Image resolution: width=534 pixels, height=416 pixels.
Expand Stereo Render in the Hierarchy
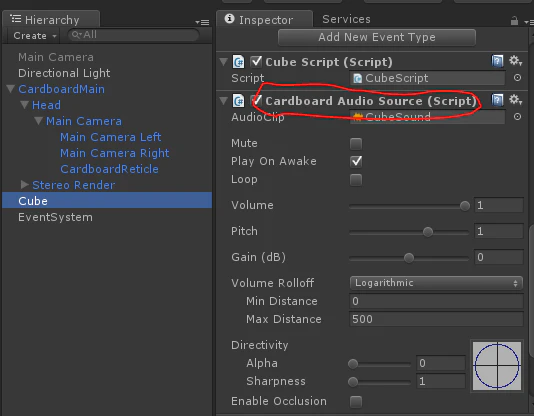[x=25, y=185]
